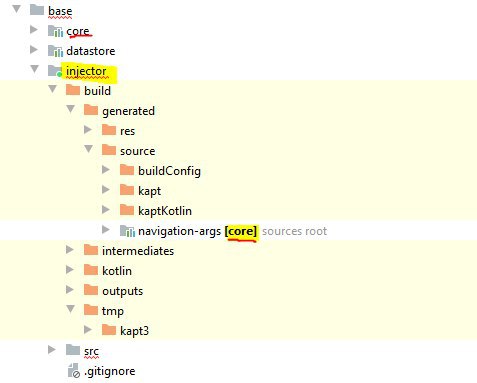This screenshot has width=477, height=383.
Task: Select the navigation-args label
Action: (179, 231)
